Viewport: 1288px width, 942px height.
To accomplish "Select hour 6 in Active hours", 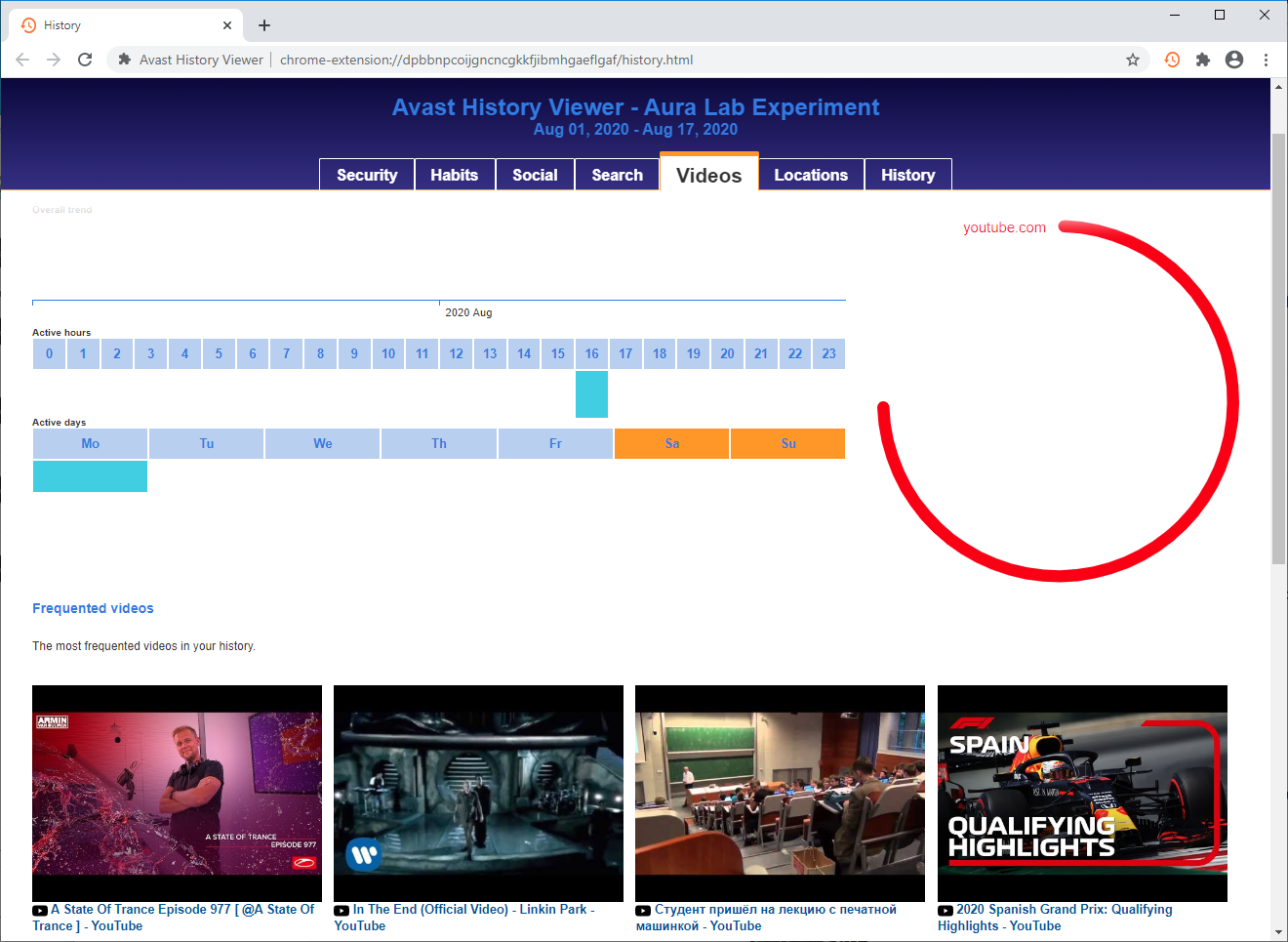I will (x=253, y=353).
